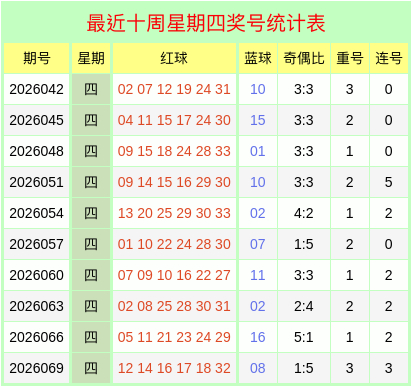Click the table title 最近十周星期四奖号统计表
Screen dimensions: 412x387
206,23
